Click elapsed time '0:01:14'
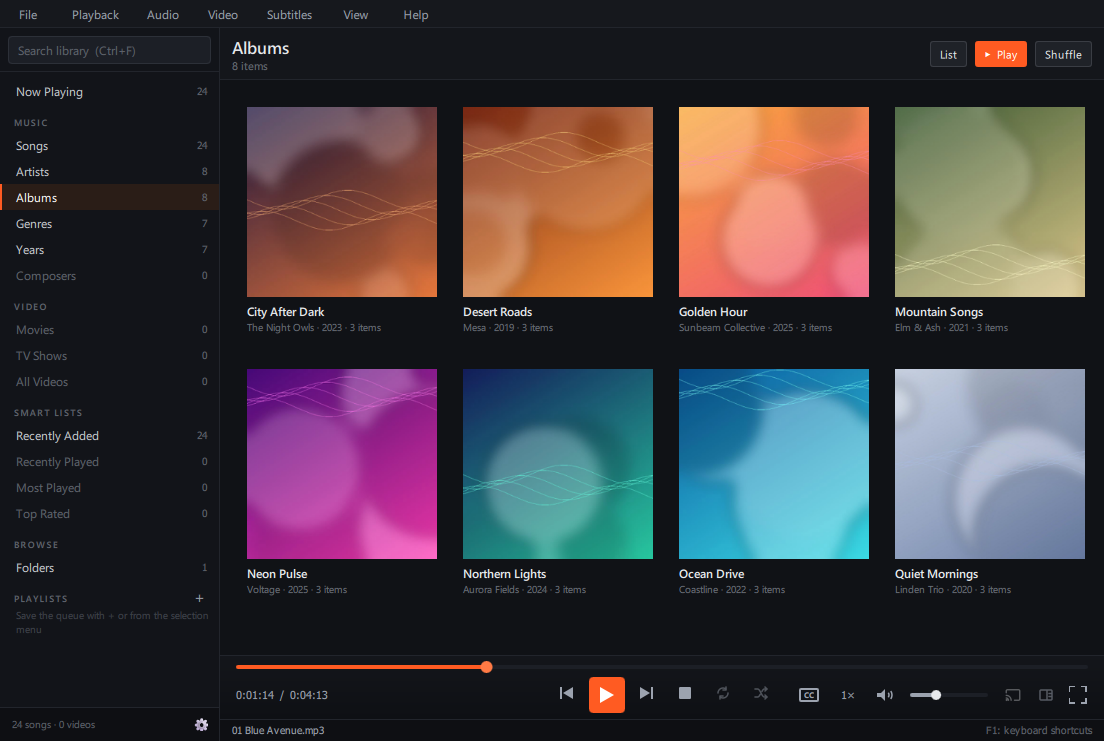1104x741 pixels. click(x=255, y=695)
